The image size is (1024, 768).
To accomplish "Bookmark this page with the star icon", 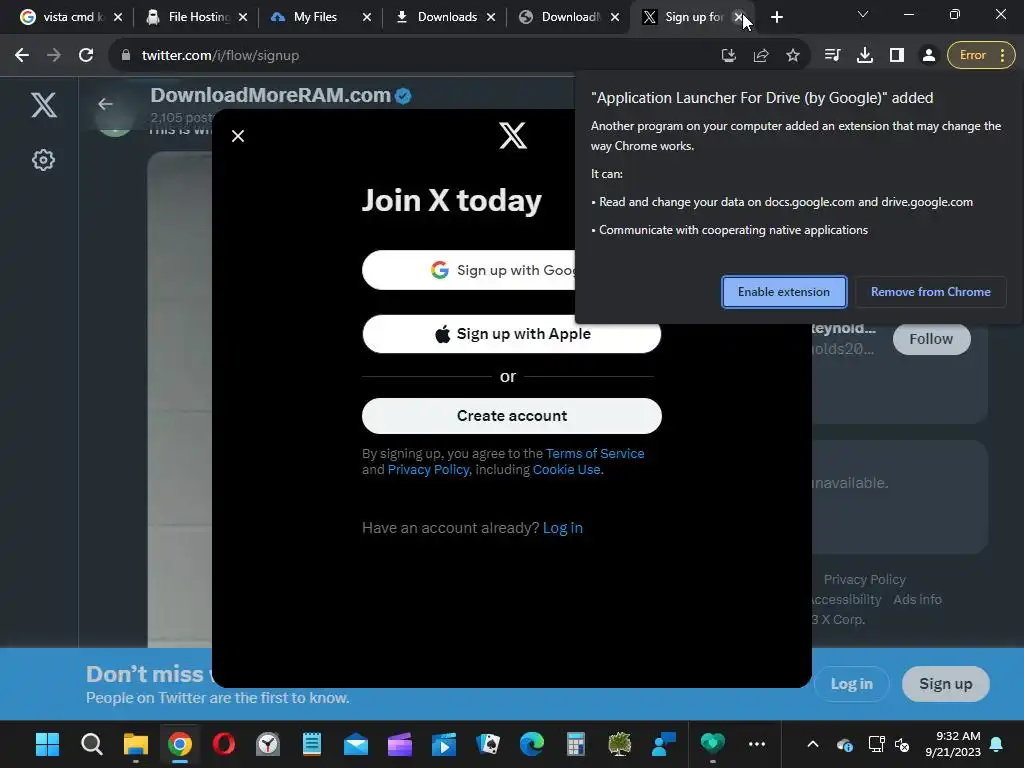I will click(x=793, y=56).
